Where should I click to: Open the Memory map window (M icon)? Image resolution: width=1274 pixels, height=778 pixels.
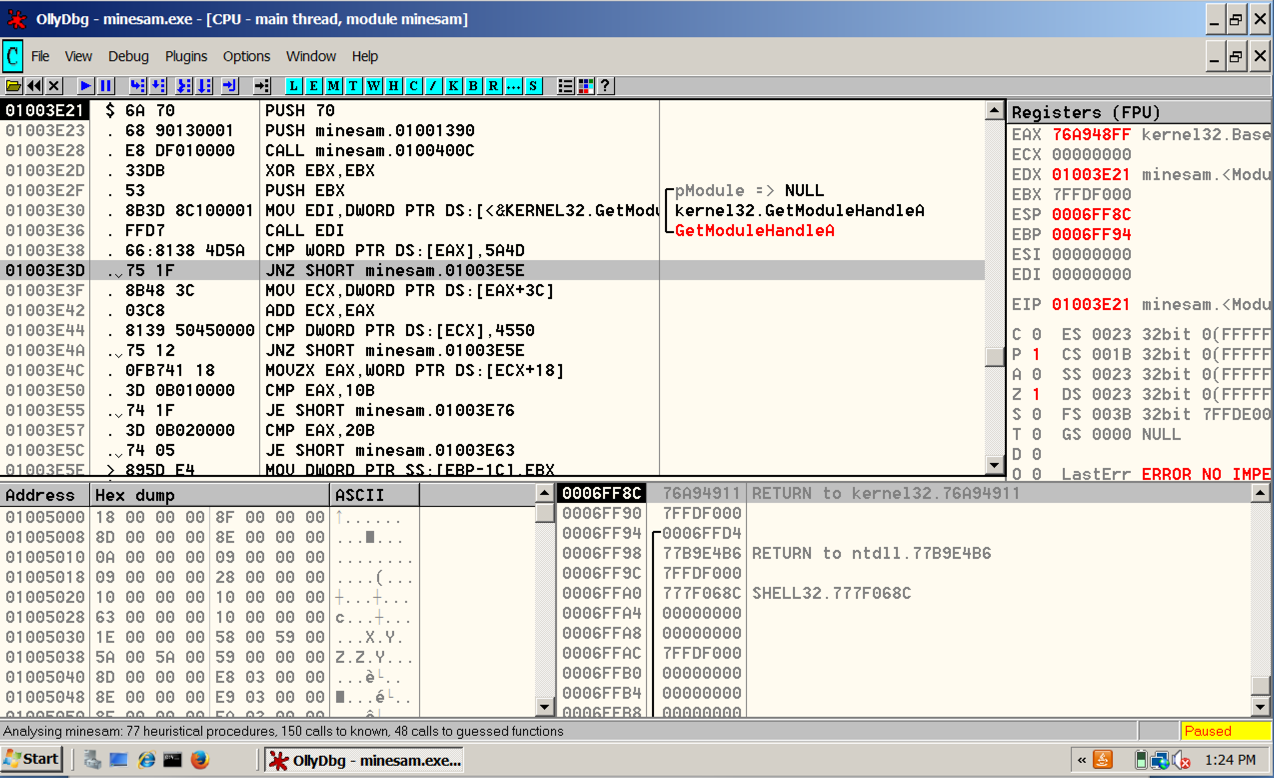333,86
